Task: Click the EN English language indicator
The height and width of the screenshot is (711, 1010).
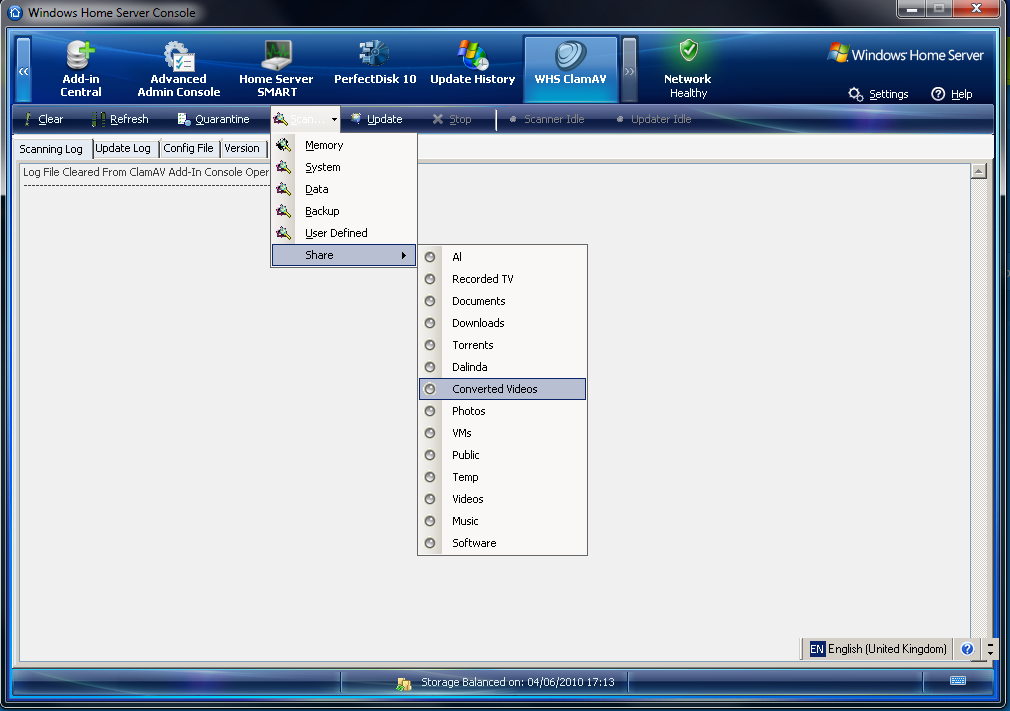Action: pyautogui.click(x=817, y=649)
